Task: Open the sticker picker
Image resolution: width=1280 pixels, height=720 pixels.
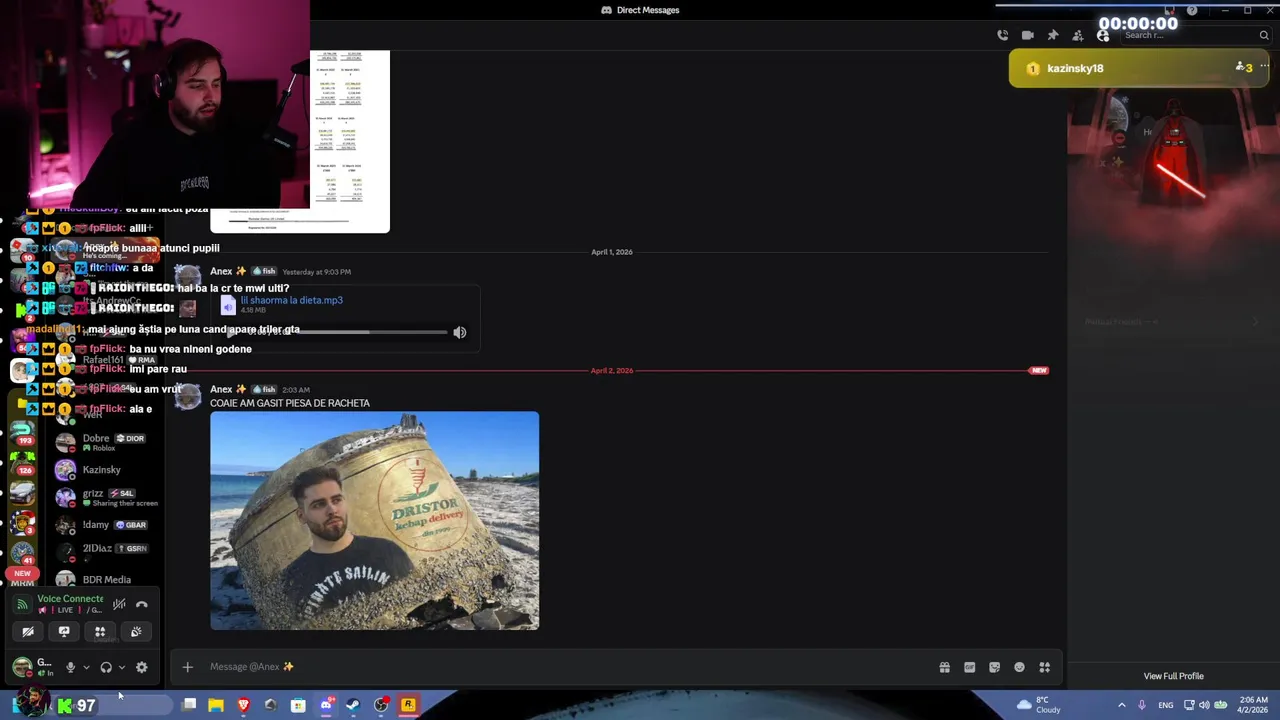Action: [x=994, y=667]
